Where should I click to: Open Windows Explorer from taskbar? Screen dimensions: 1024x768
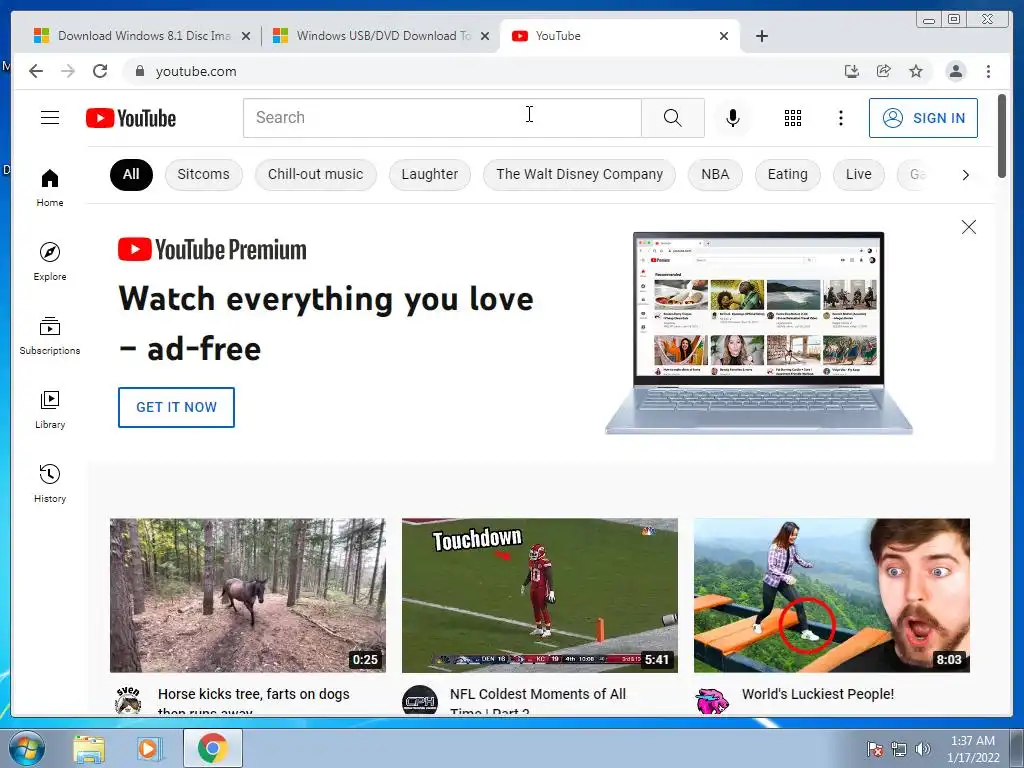pos(89,748)
